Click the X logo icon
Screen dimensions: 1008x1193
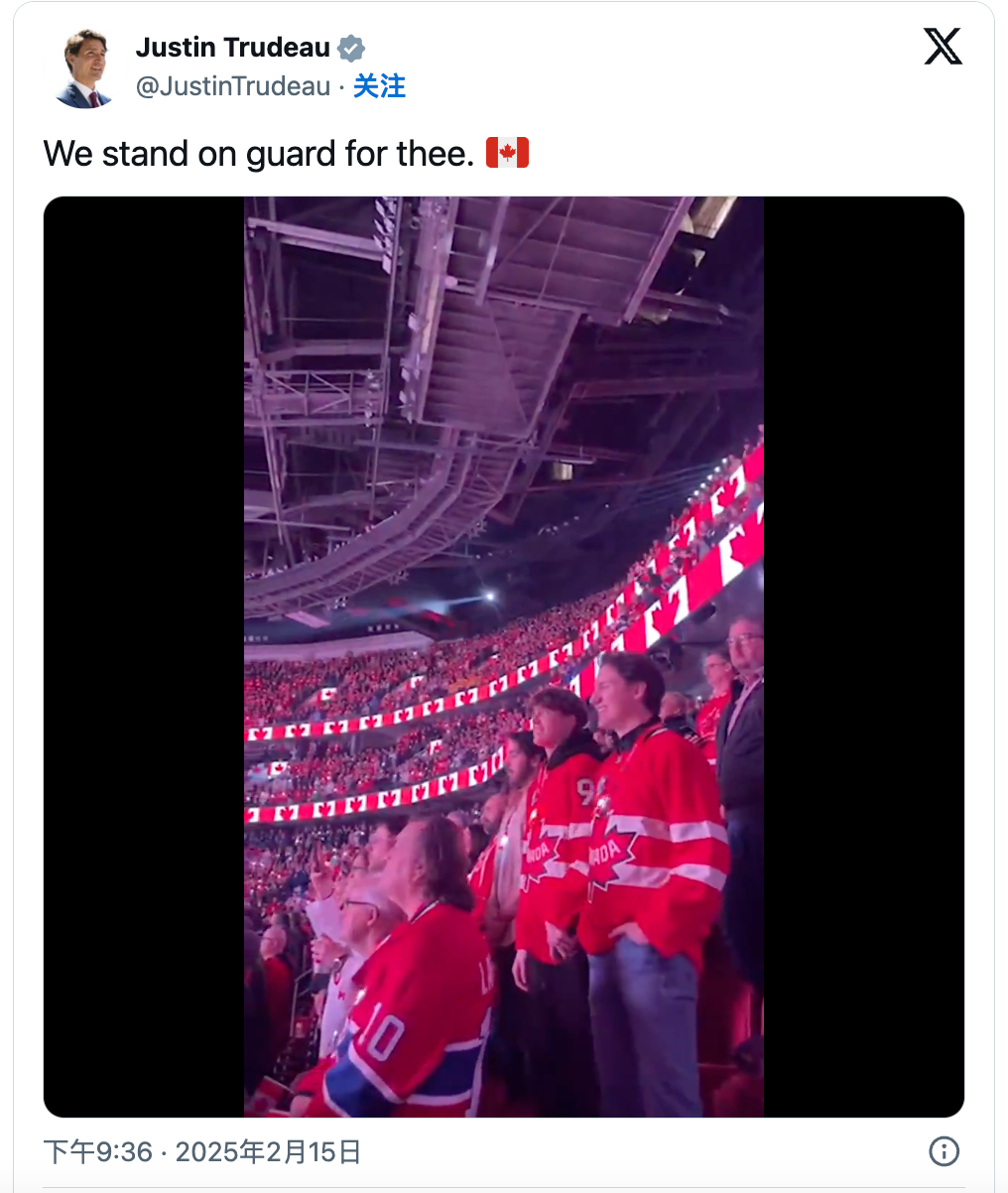943,46
